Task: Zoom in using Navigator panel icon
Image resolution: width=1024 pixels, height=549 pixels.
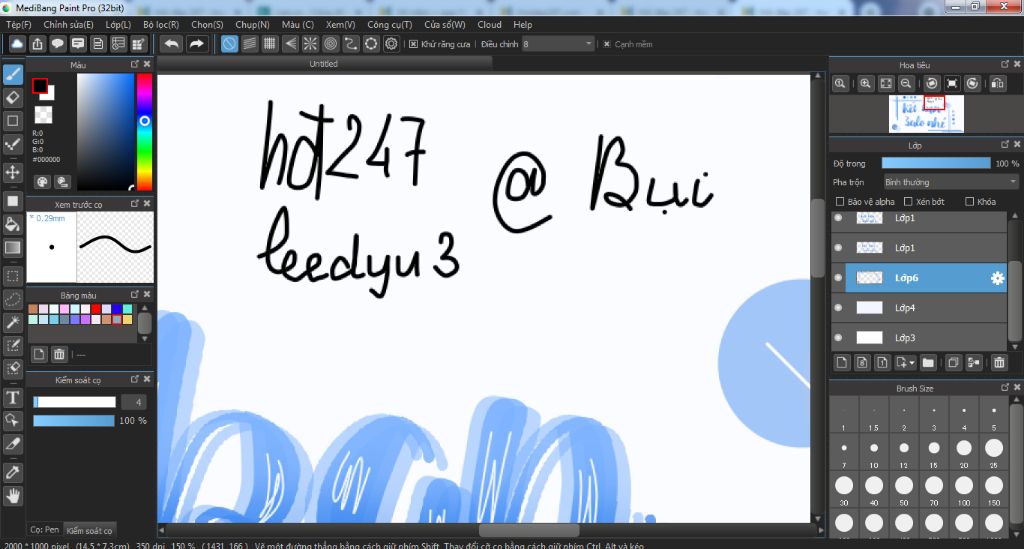Action: 865,84
